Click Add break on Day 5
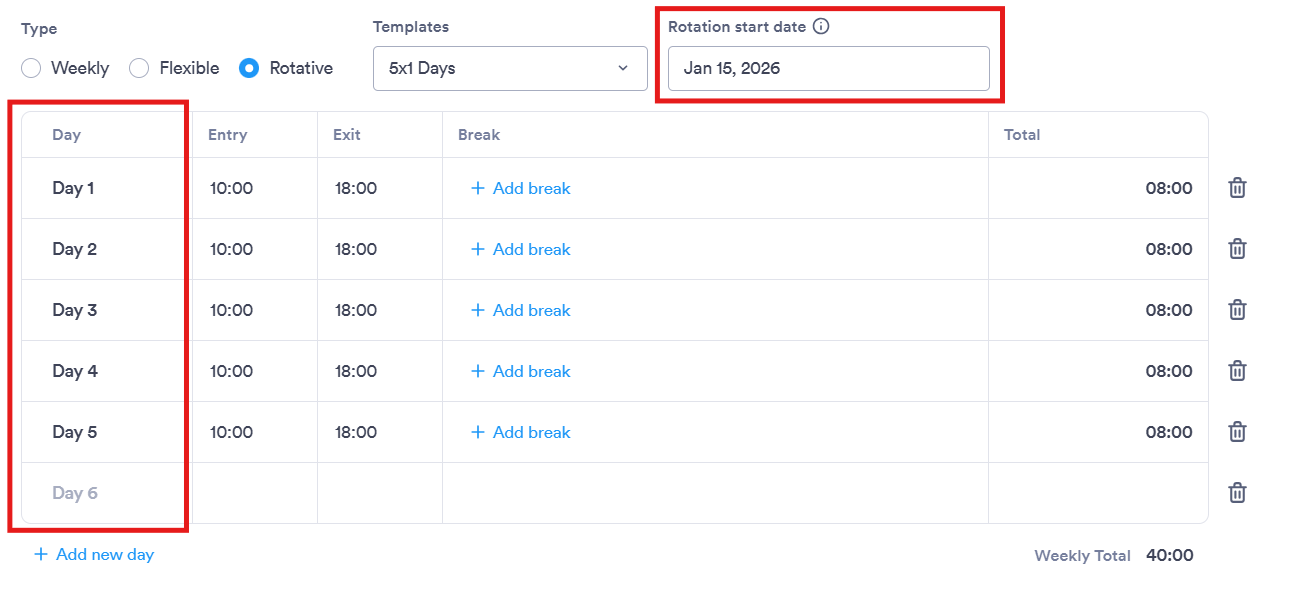Screen dimensions: 1295x592 point(520,432)
